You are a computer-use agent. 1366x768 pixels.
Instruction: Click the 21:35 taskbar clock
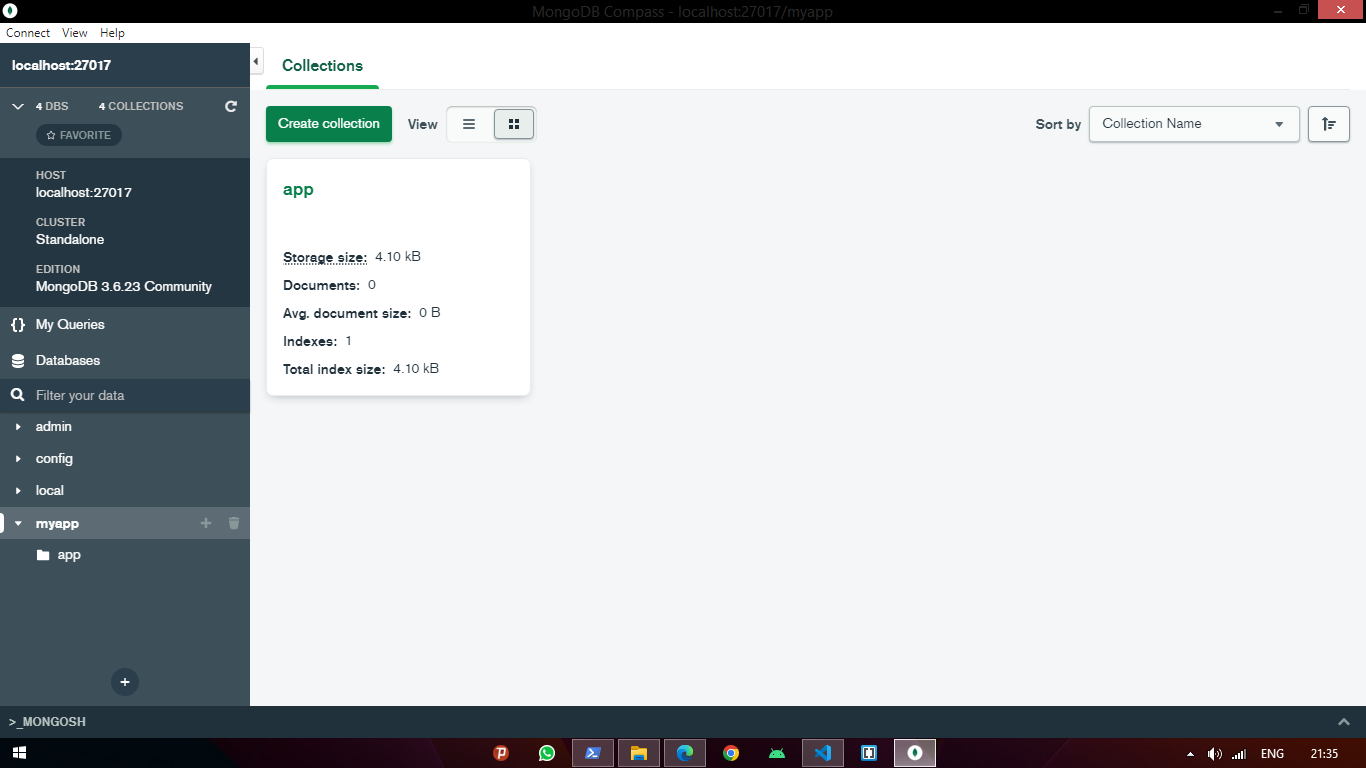[1324, 754]
